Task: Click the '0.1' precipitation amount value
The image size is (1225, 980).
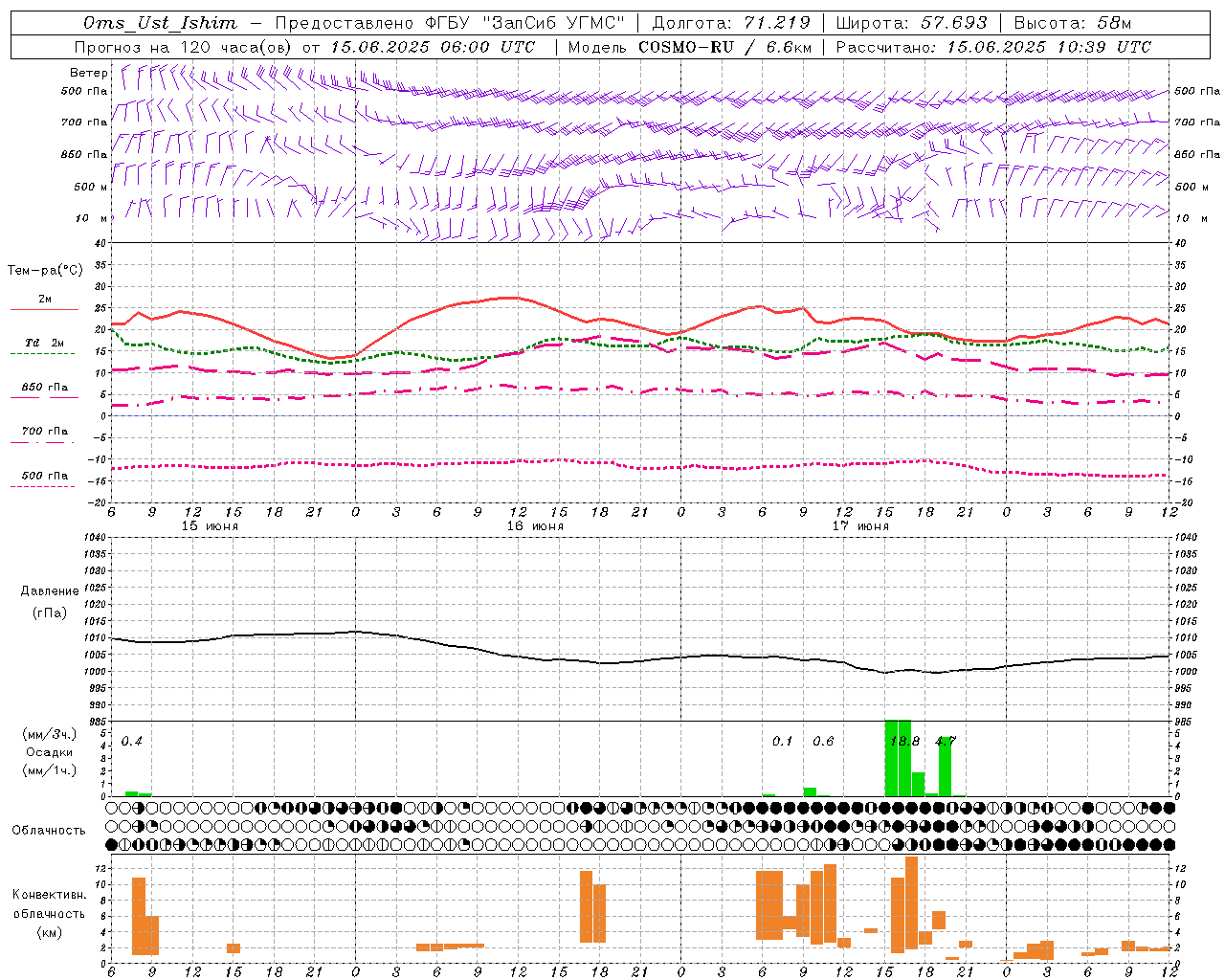Action: (x=783, y=742)
